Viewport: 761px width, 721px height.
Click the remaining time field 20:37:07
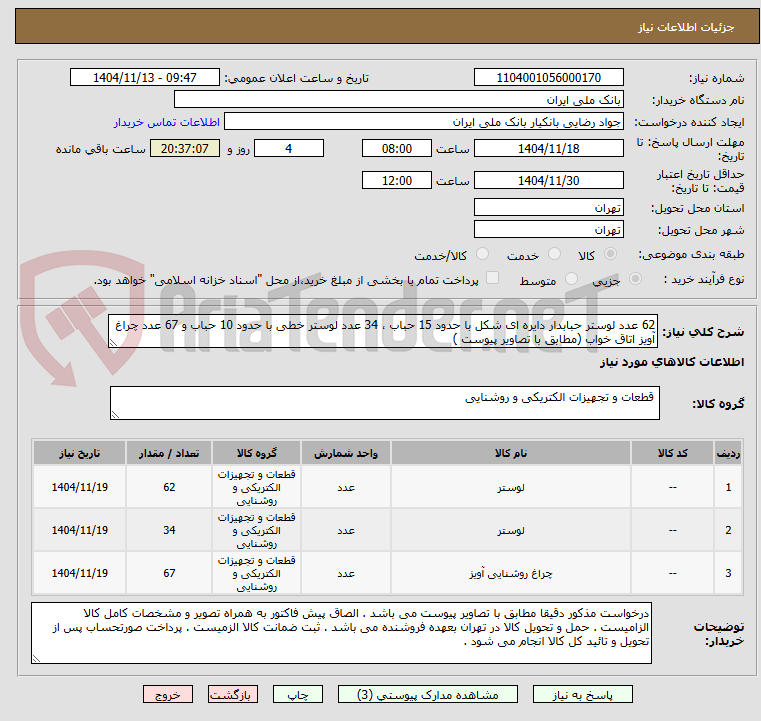click(x=185, y=148)
